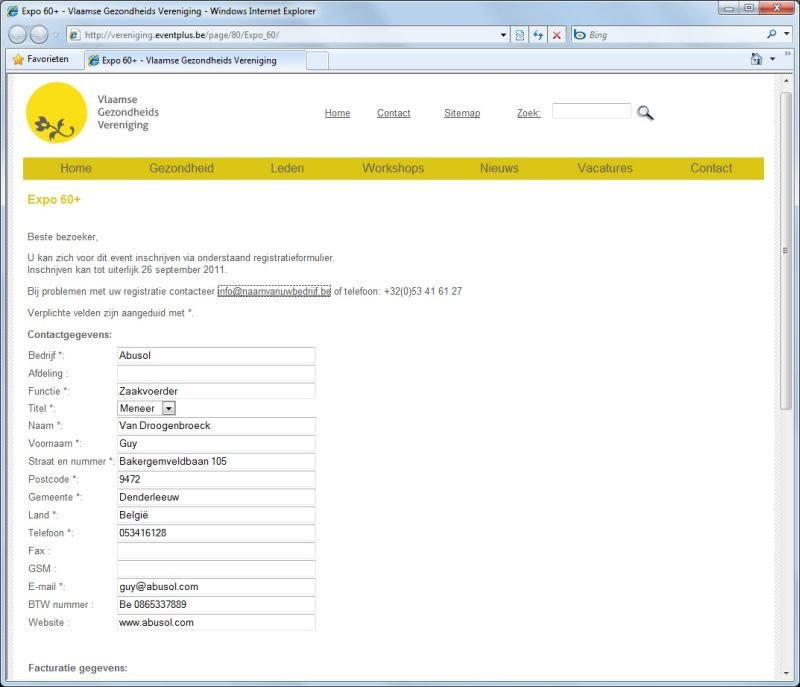Click the browser Back arrow button
Viewport: 800px width, 687px height.
point(18,34)
